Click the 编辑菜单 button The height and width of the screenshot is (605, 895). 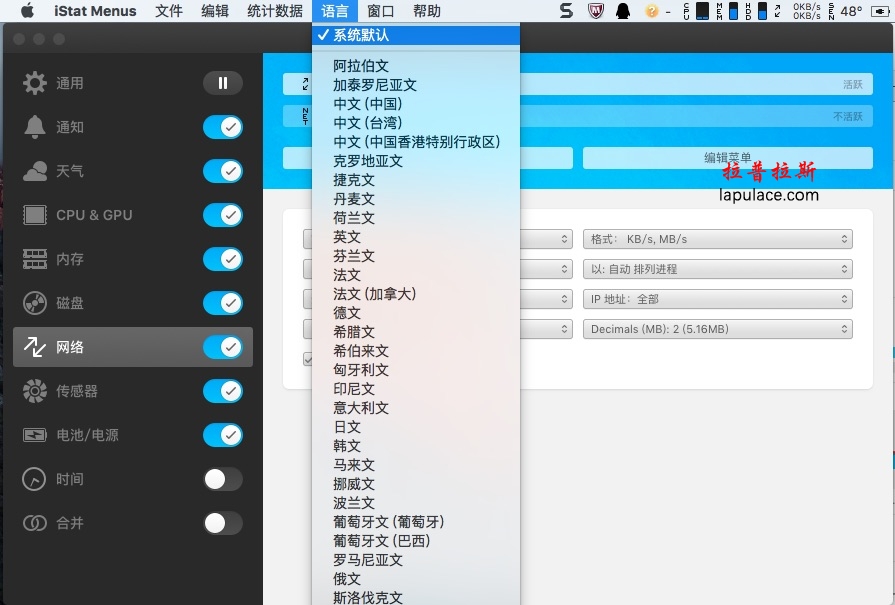(x=728, y=158)
